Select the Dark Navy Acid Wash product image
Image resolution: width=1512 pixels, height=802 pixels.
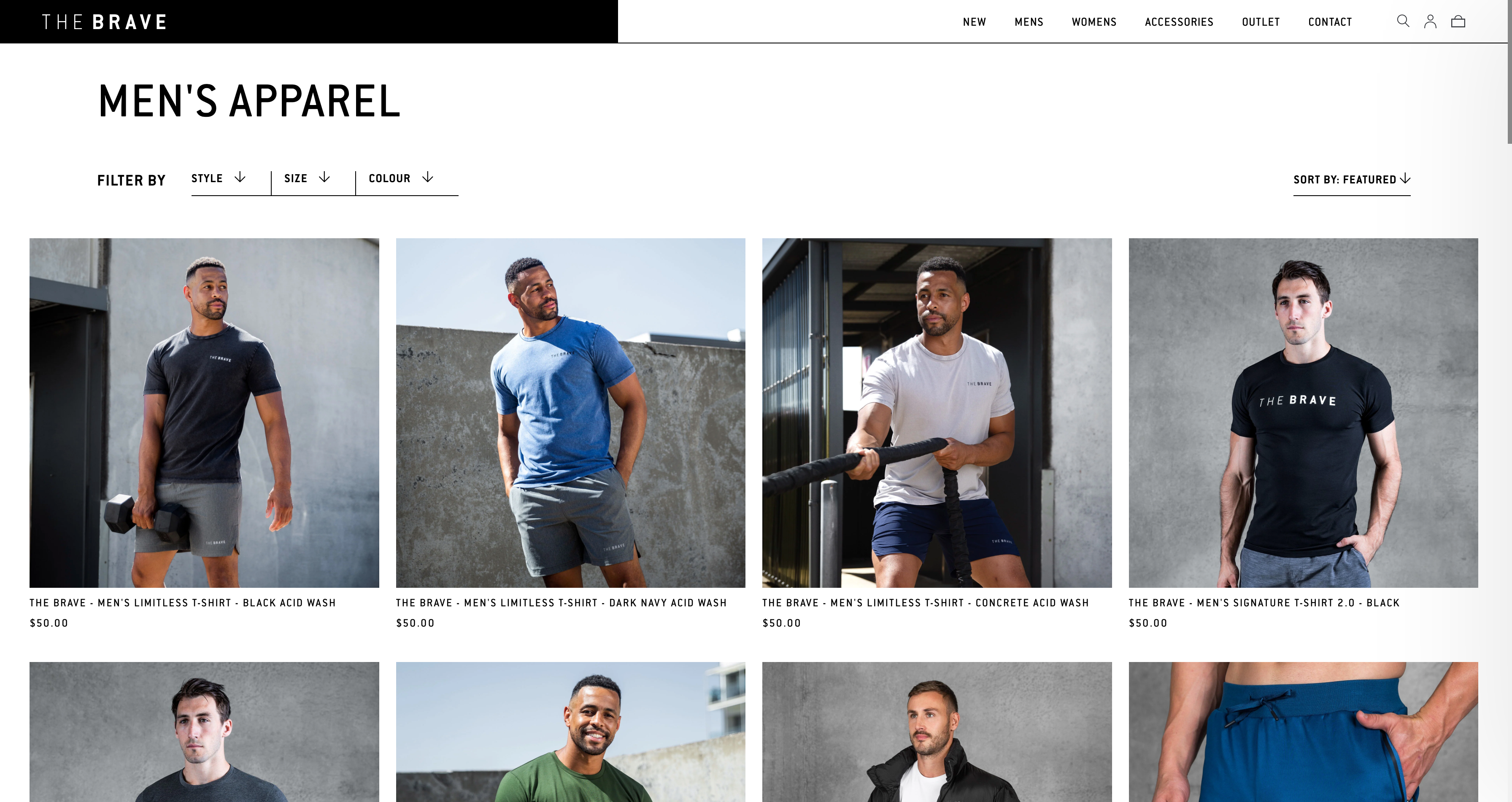[570, 412]
